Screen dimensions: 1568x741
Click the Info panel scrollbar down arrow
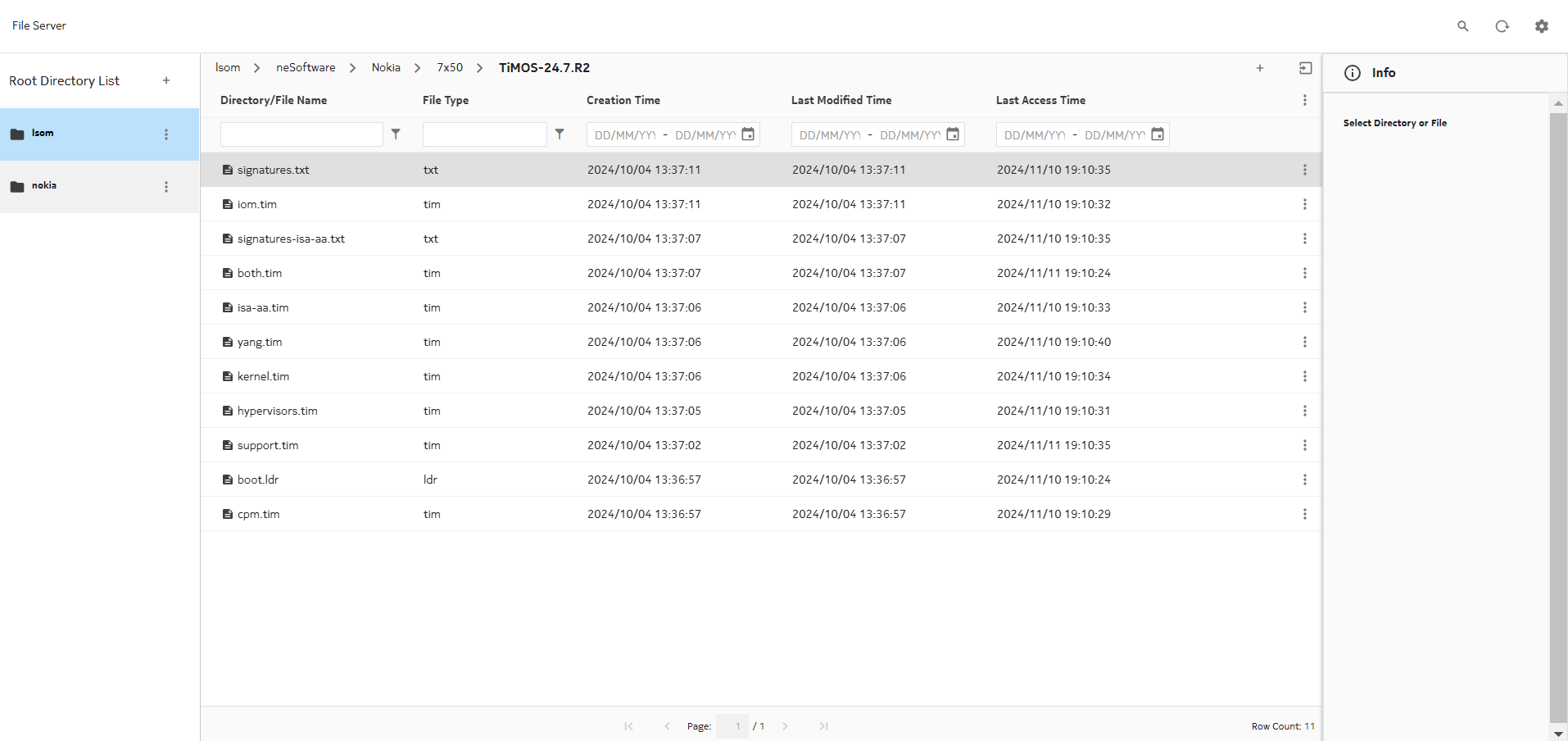tap(1558, 734)
